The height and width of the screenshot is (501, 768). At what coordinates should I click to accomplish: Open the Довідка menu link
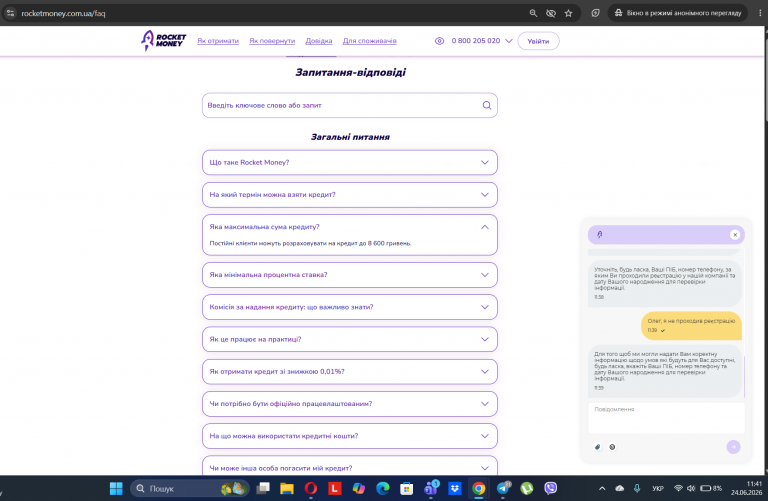[319, 41]
